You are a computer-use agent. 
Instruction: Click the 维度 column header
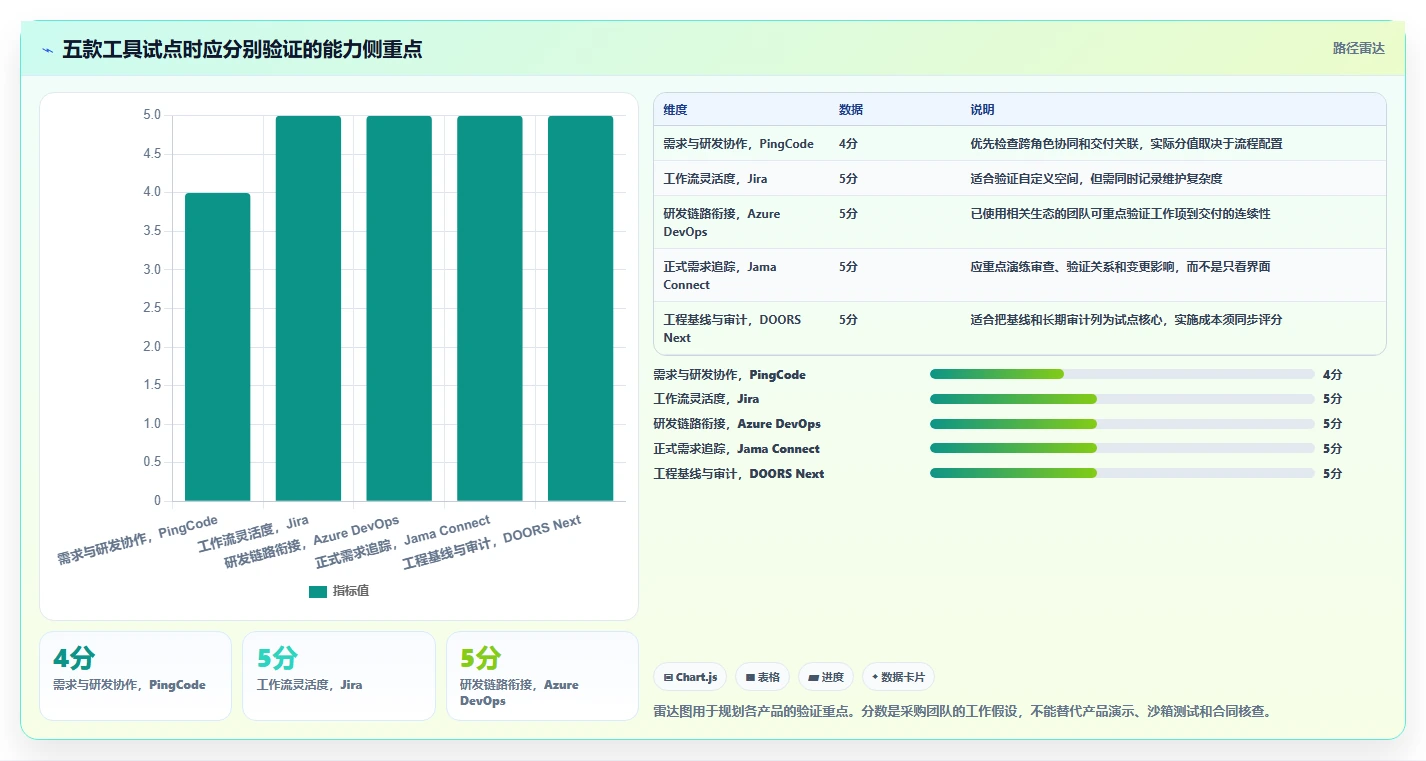point(675,110)
